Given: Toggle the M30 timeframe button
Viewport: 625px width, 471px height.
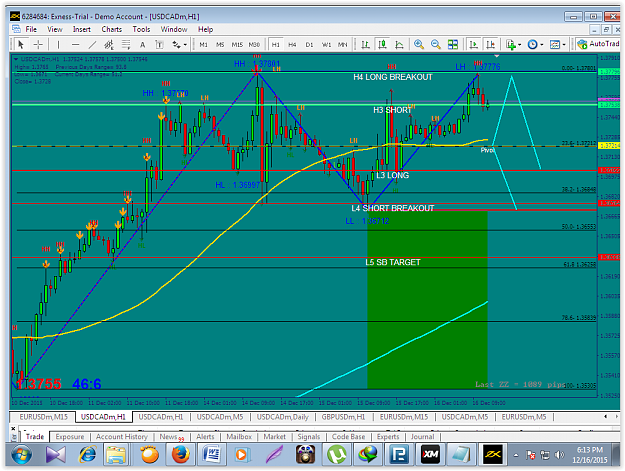Looking at the screenshot, I should point(254,45).
